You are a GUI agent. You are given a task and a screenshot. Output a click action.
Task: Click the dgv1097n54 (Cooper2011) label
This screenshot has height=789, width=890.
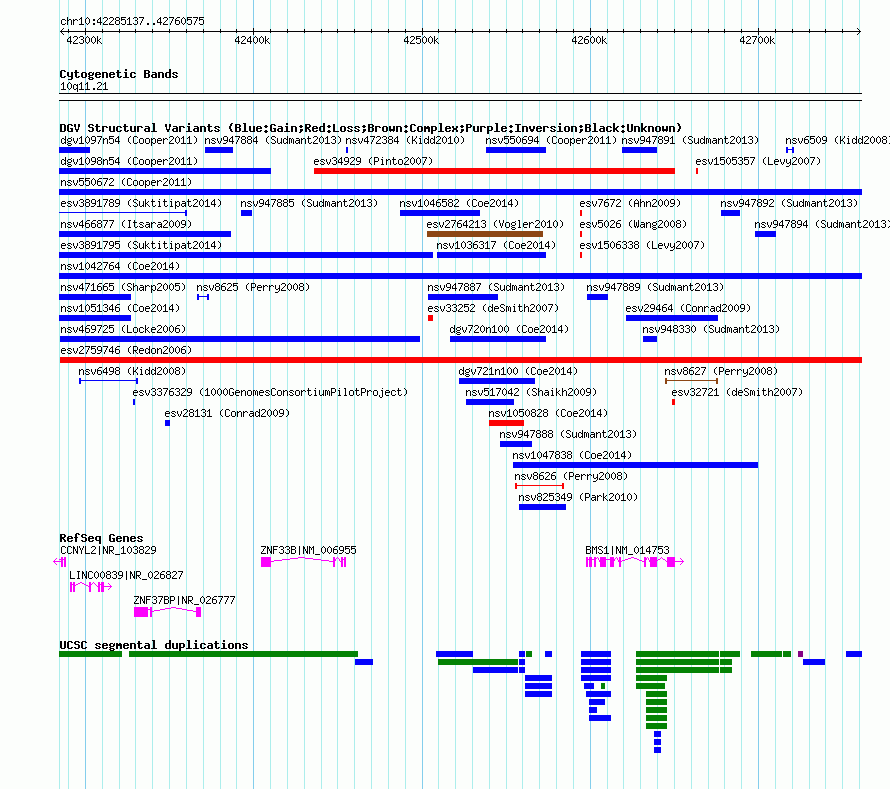pos(129,140)
